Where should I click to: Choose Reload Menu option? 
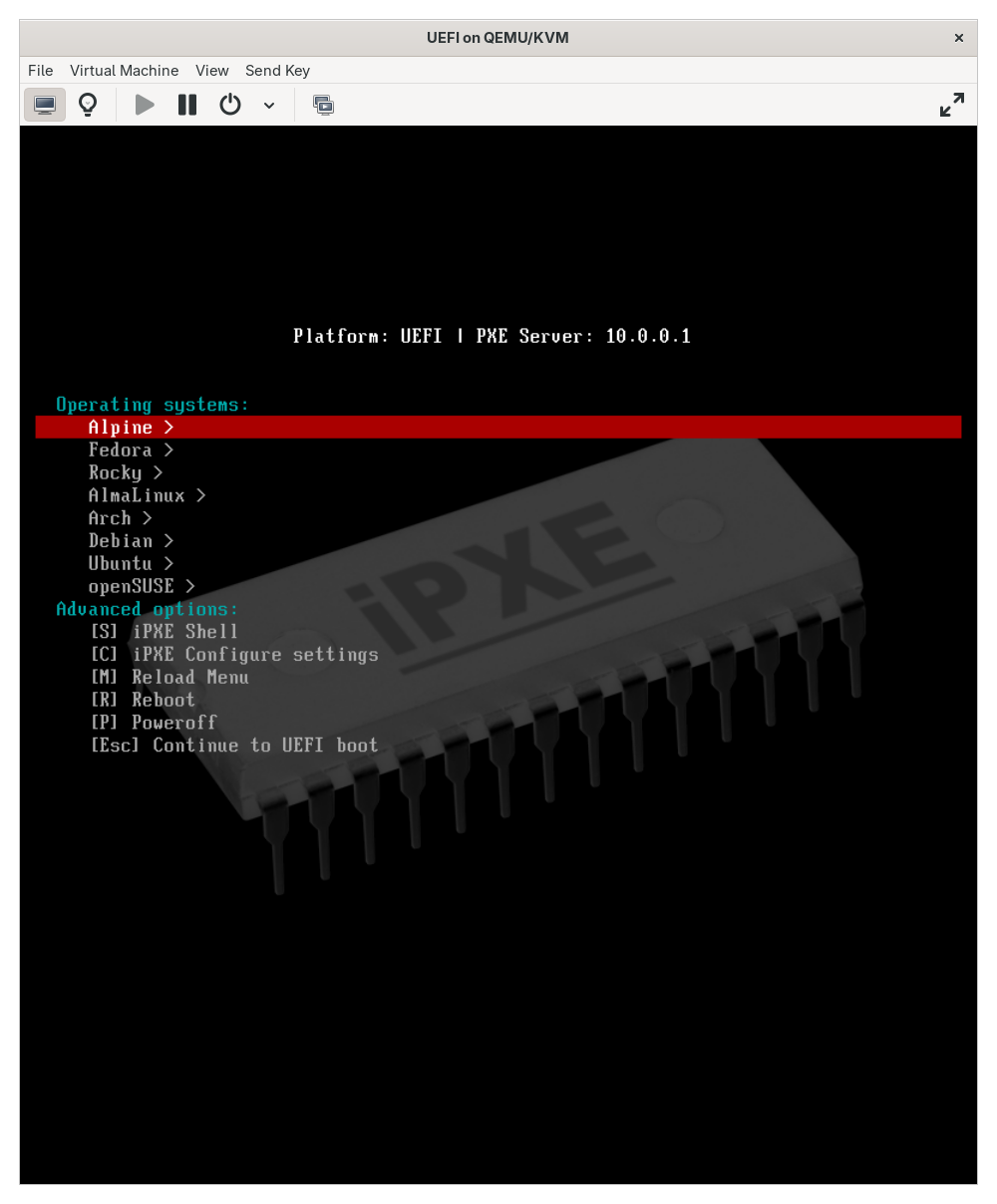169,678
